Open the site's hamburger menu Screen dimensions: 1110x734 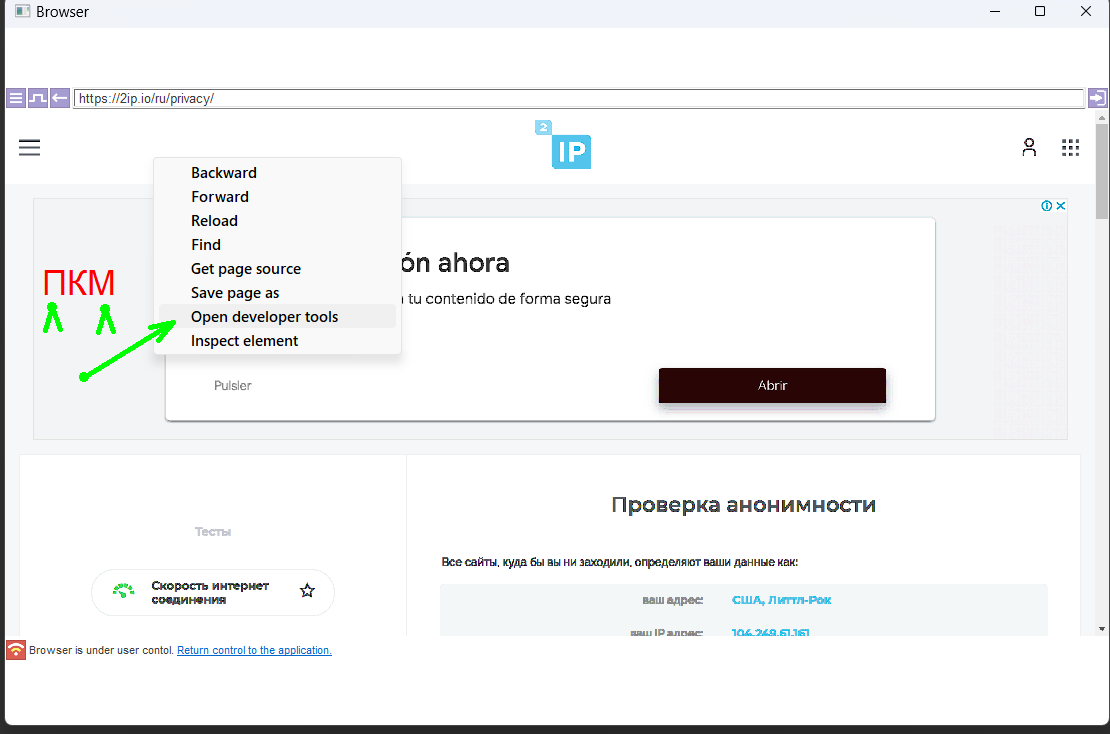click(30, 148)
